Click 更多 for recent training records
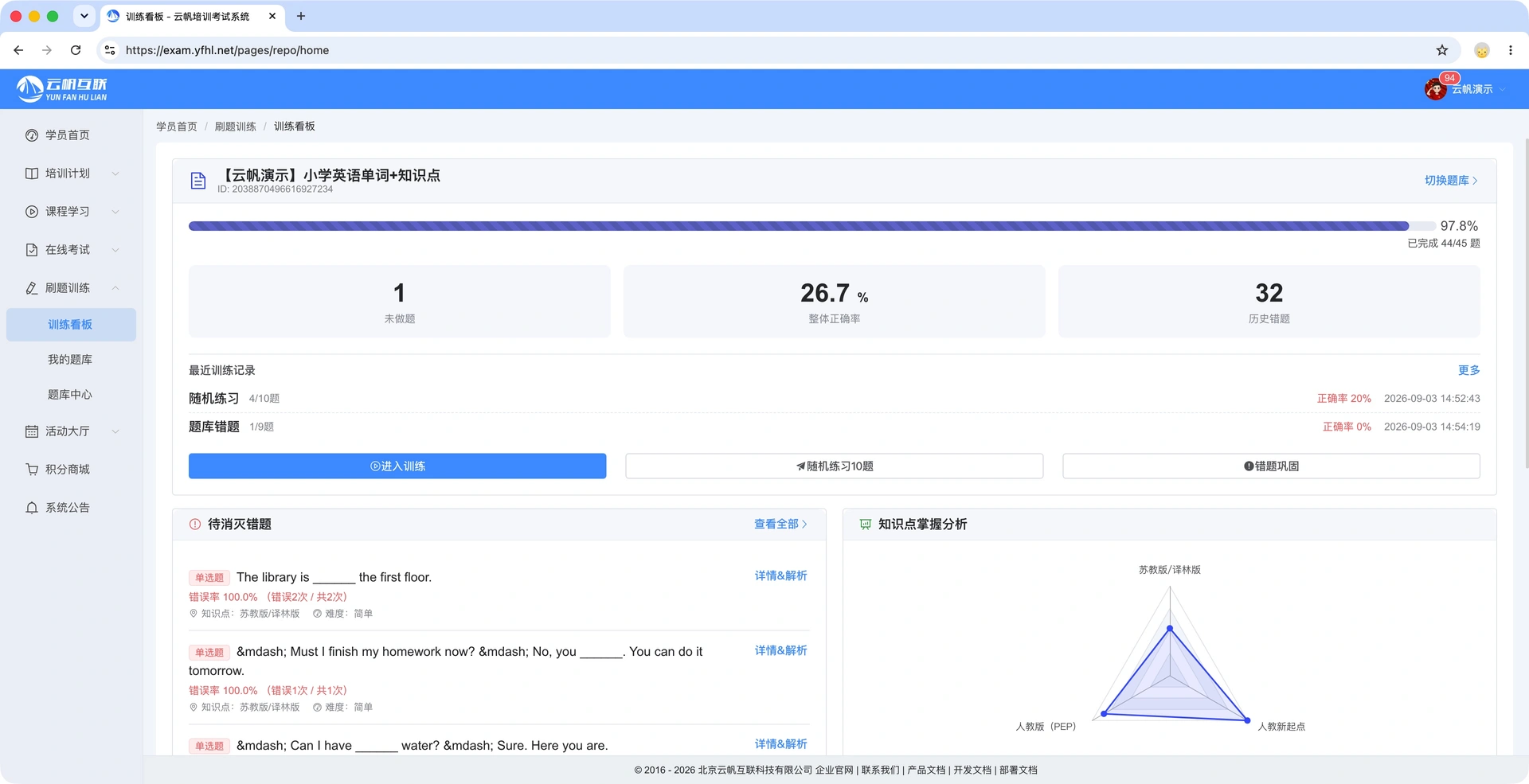Image resolution: width=1529 pixels, height=784 pixels. point(1469,371)
